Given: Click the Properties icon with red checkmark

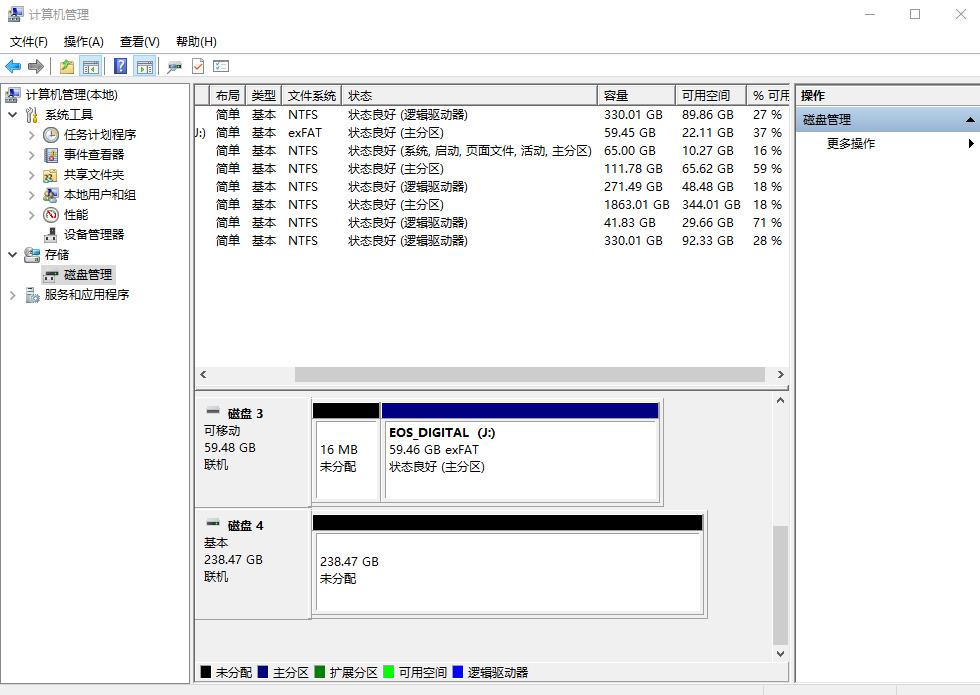Looking at the screenshot, I should (x=198, y=66).
